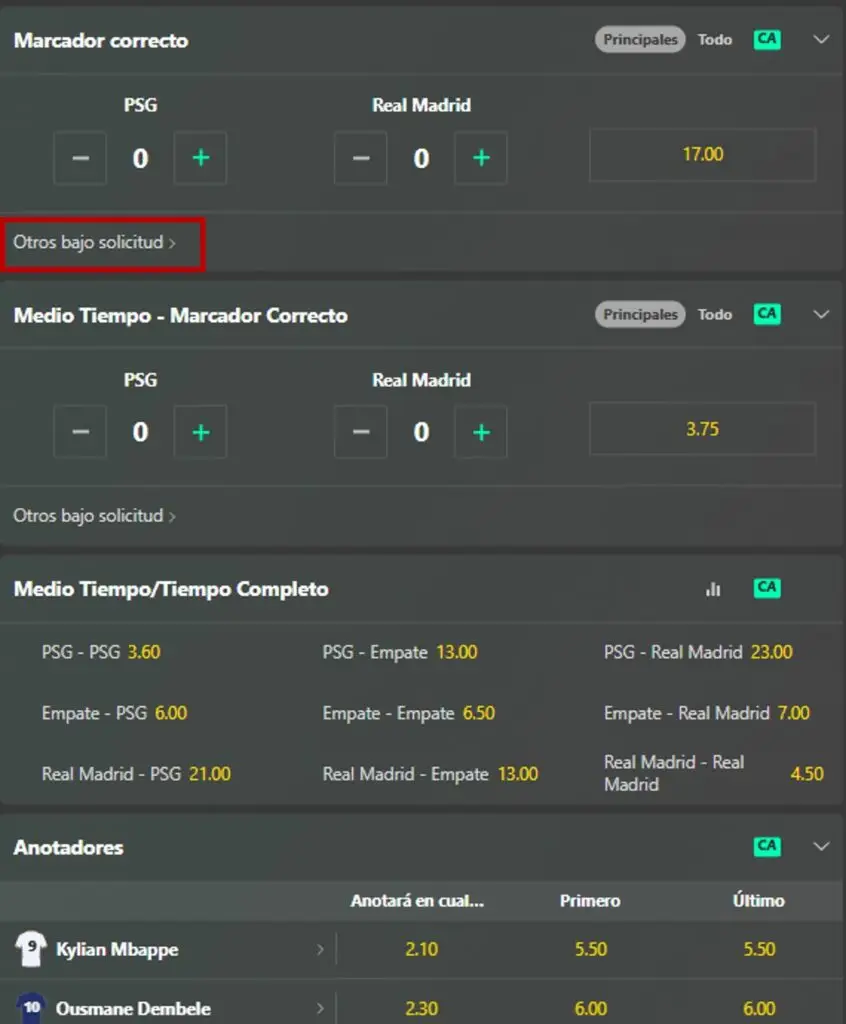Decrease PSG goals in Medio Tiempo market

[x=81, y=432]
